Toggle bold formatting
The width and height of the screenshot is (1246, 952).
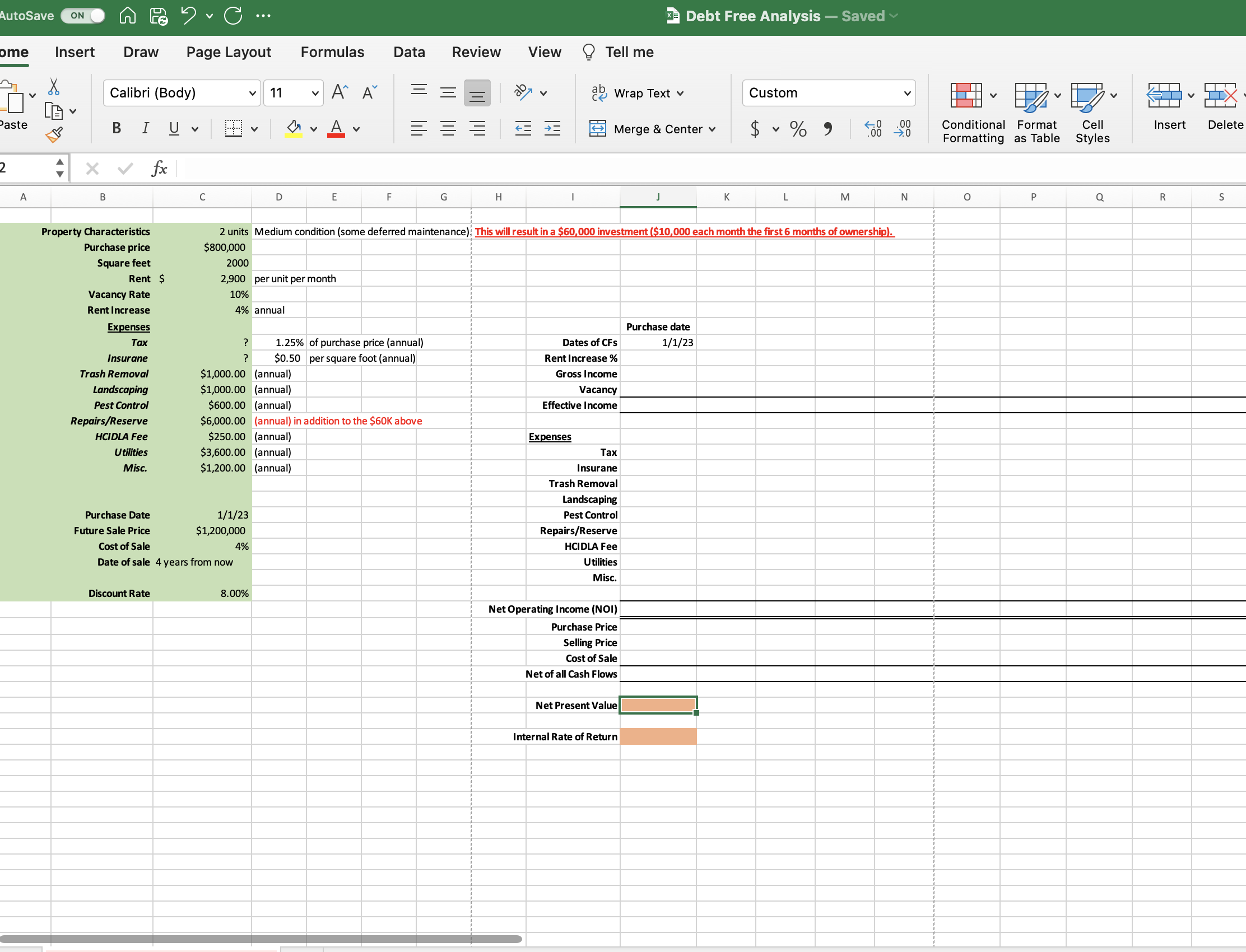tap(116, 129)
